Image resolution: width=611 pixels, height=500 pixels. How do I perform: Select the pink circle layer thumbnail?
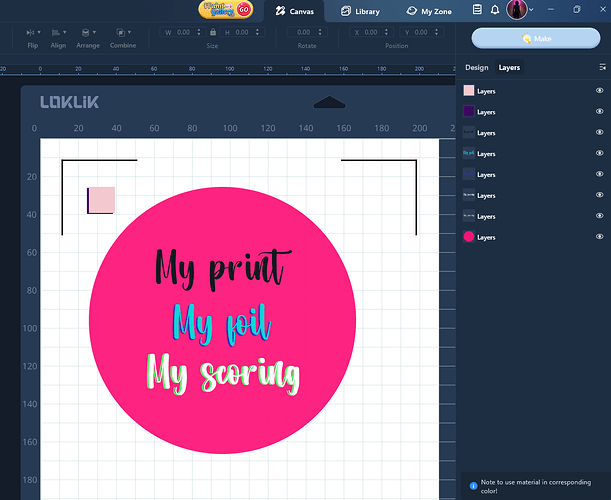pos(468,237)
